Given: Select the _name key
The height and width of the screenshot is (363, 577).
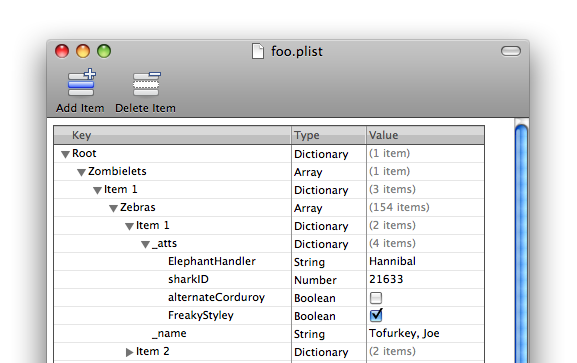Looking at the screenshot, I should 169,334.
